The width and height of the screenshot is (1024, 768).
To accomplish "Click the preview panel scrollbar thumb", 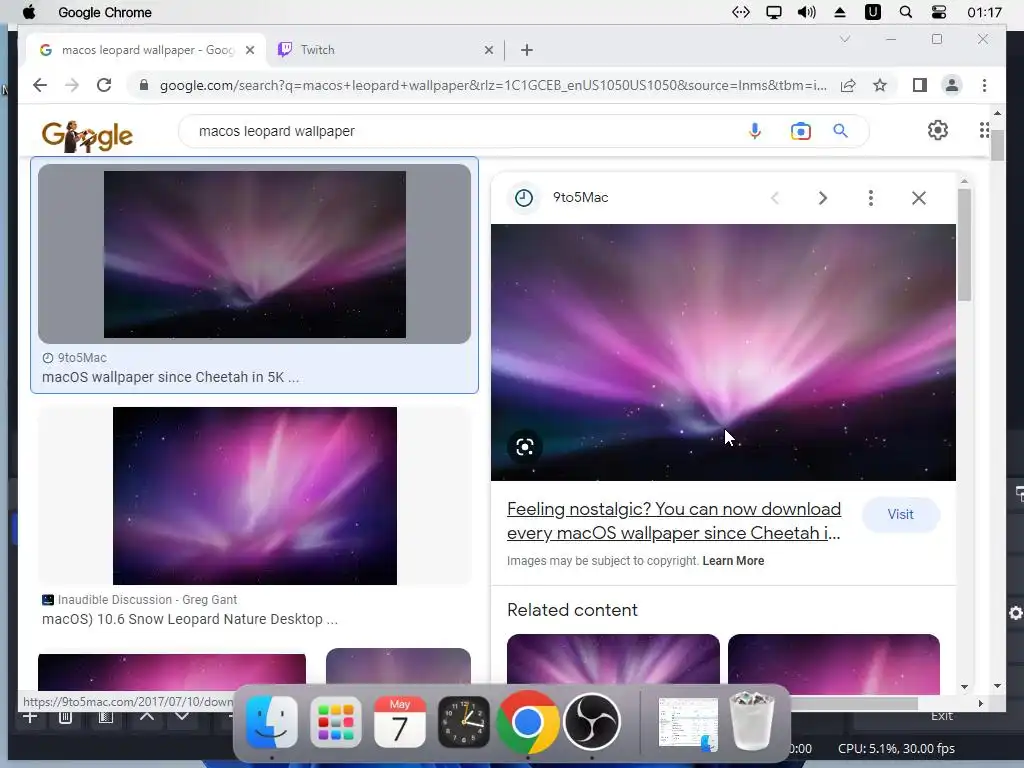I will [964, 245].
